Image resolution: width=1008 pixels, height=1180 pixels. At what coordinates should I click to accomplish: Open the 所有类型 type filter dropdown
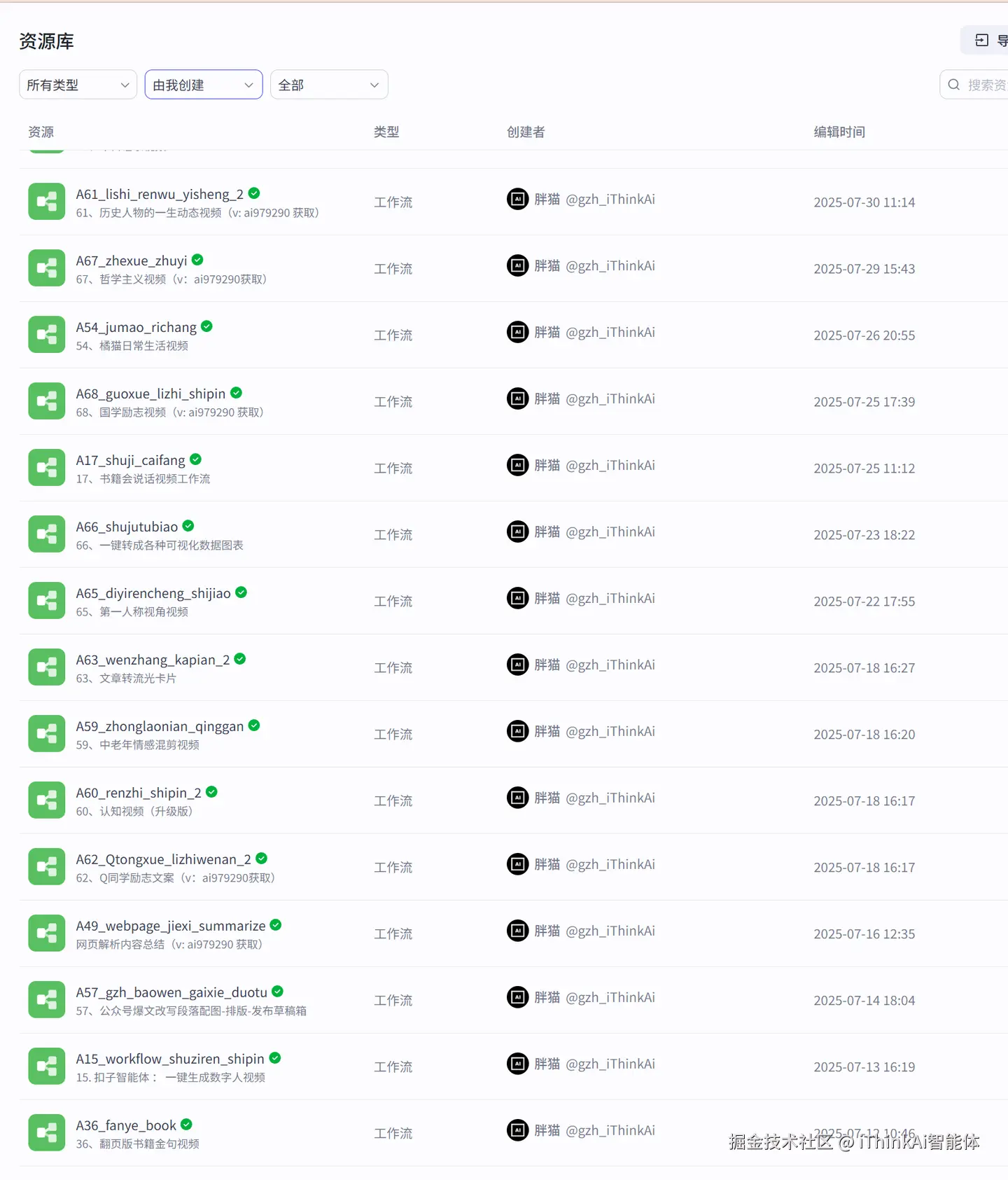[78, 85]
